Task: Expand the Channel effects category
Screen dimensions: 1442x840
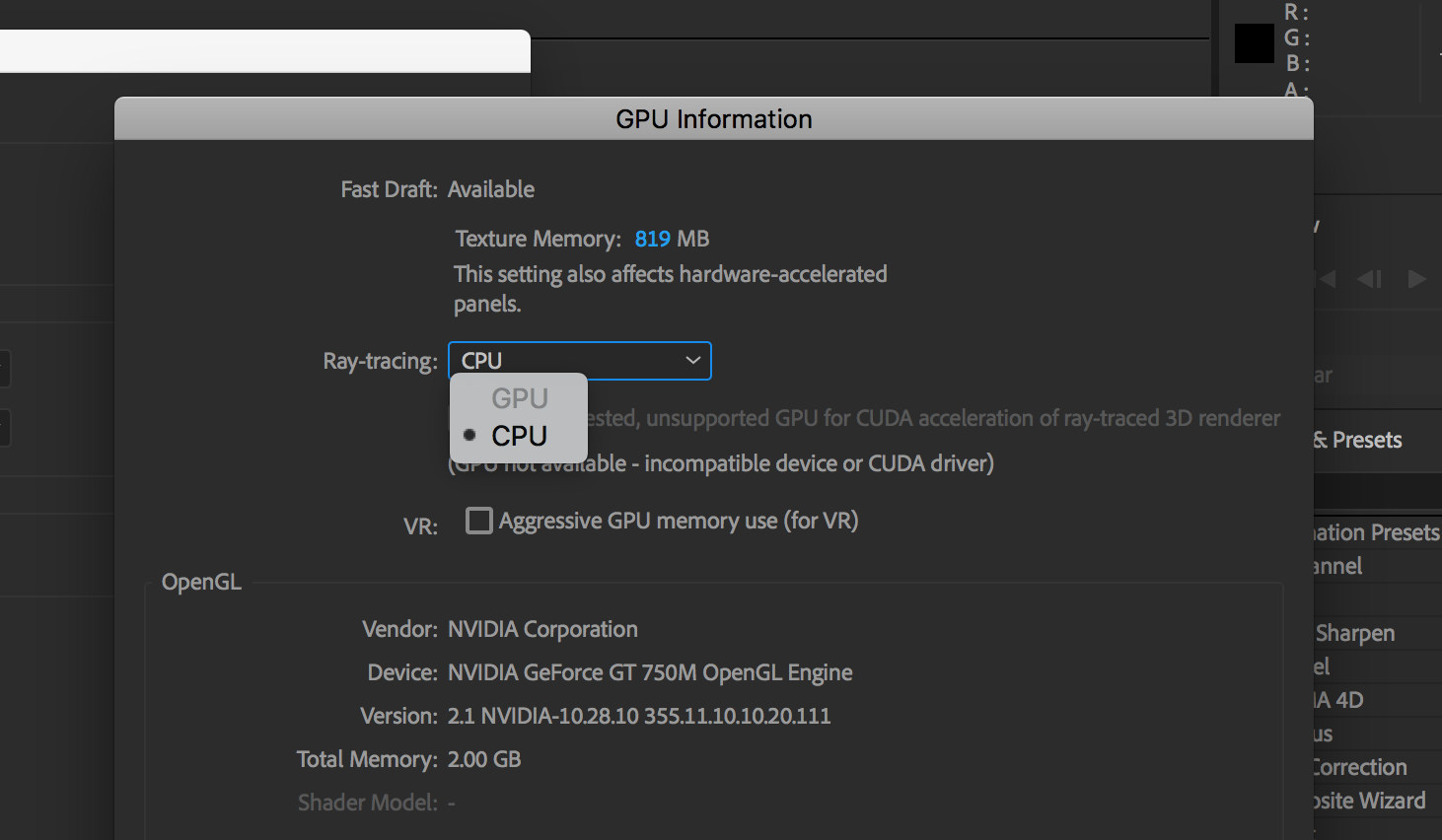Action: (x=1338, y=566)
